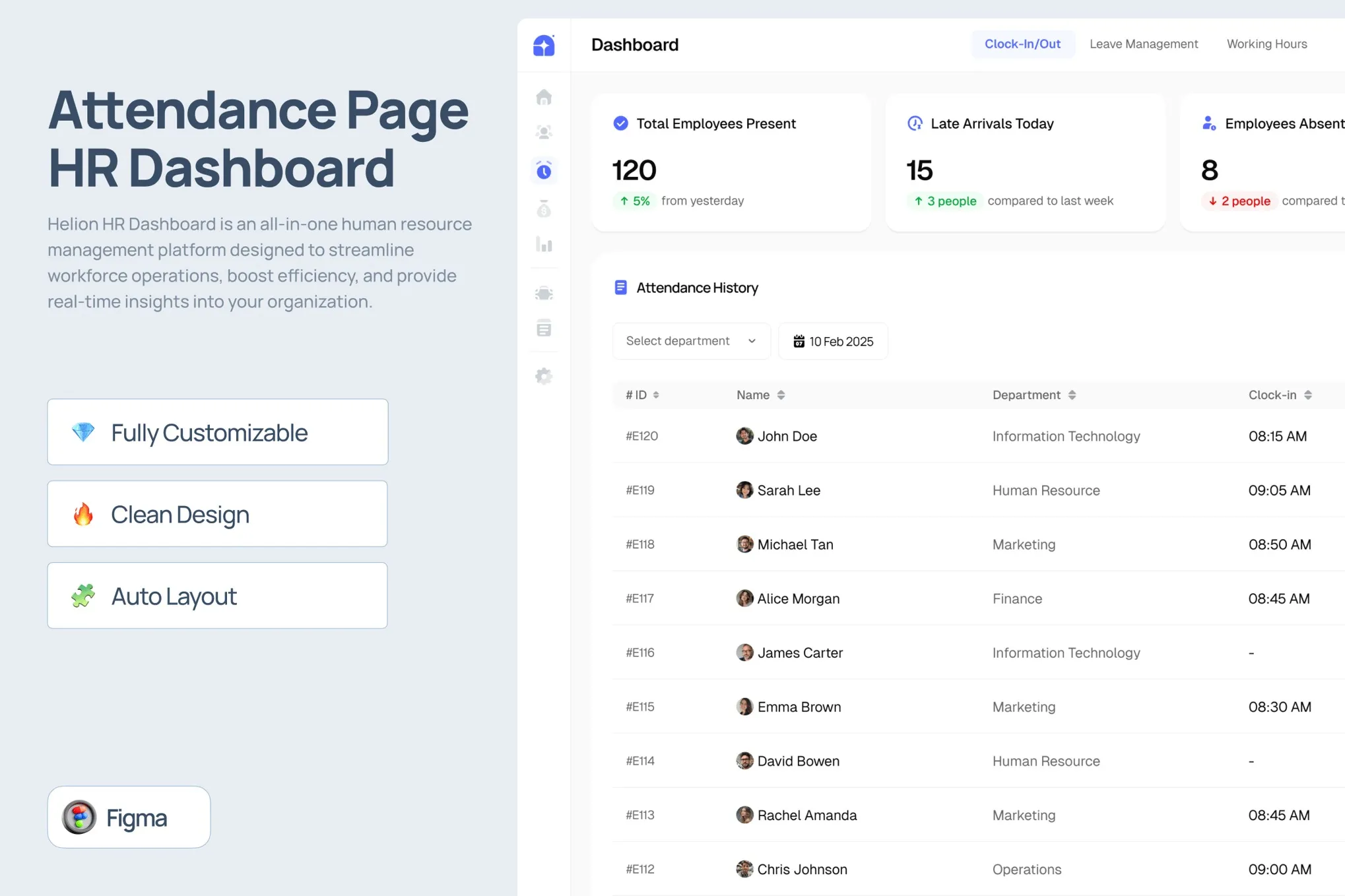Viewport: 1345px width, 896px height.
Task: Click the Fully Customizable button
Action: coord(218,432)
